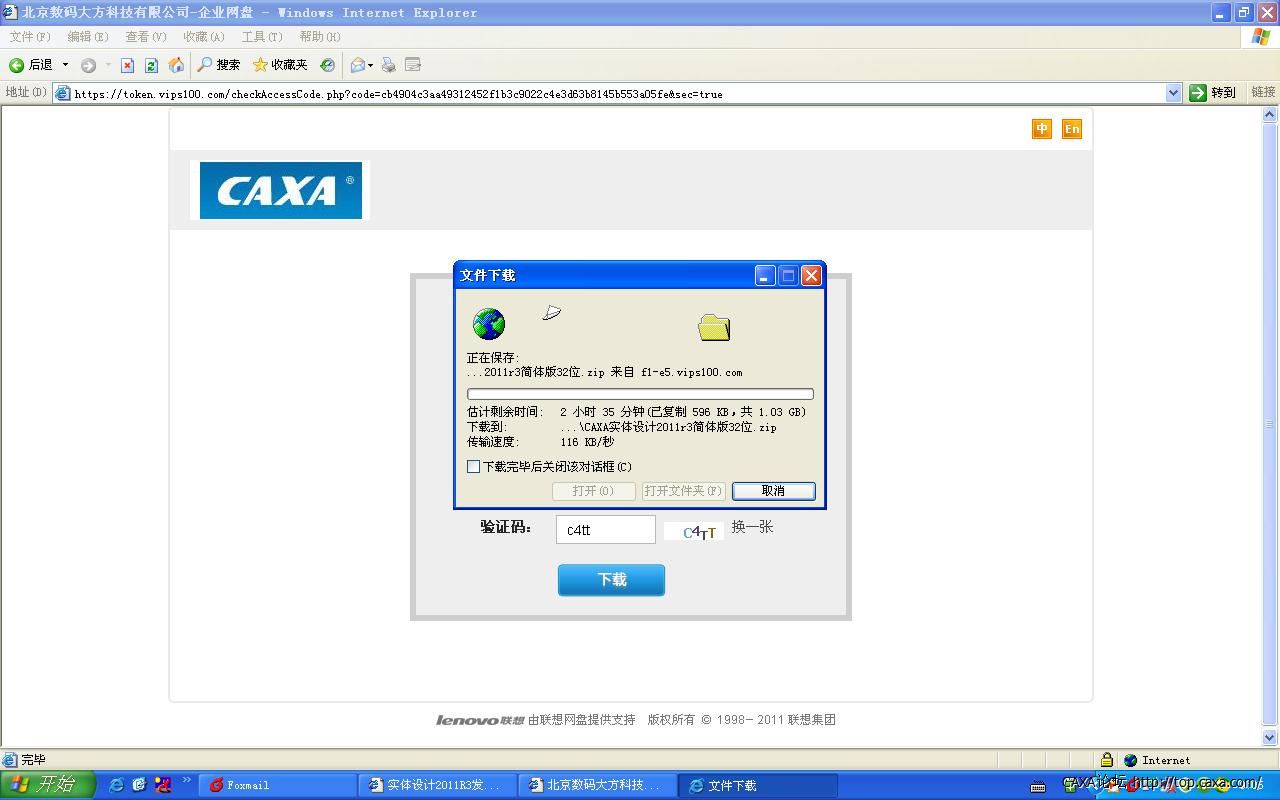The width and height of the screenshot is (1280, 800).
Task: Click 换一张 to change captcha
Action: tap(752, 527)
